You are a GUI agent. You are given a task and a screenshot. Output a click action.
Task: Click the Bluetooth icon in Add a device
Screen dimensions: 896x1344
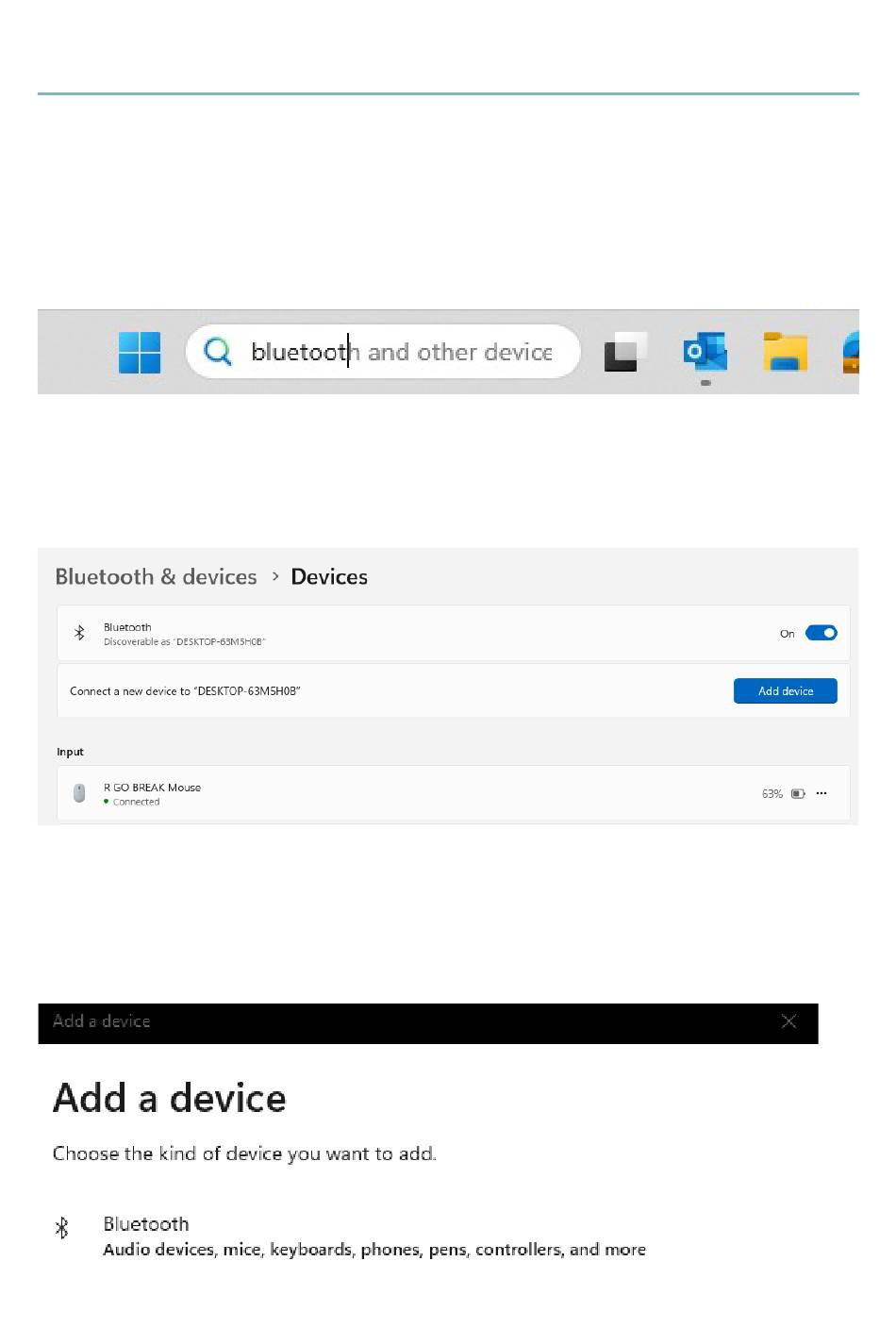point(62,1227)
